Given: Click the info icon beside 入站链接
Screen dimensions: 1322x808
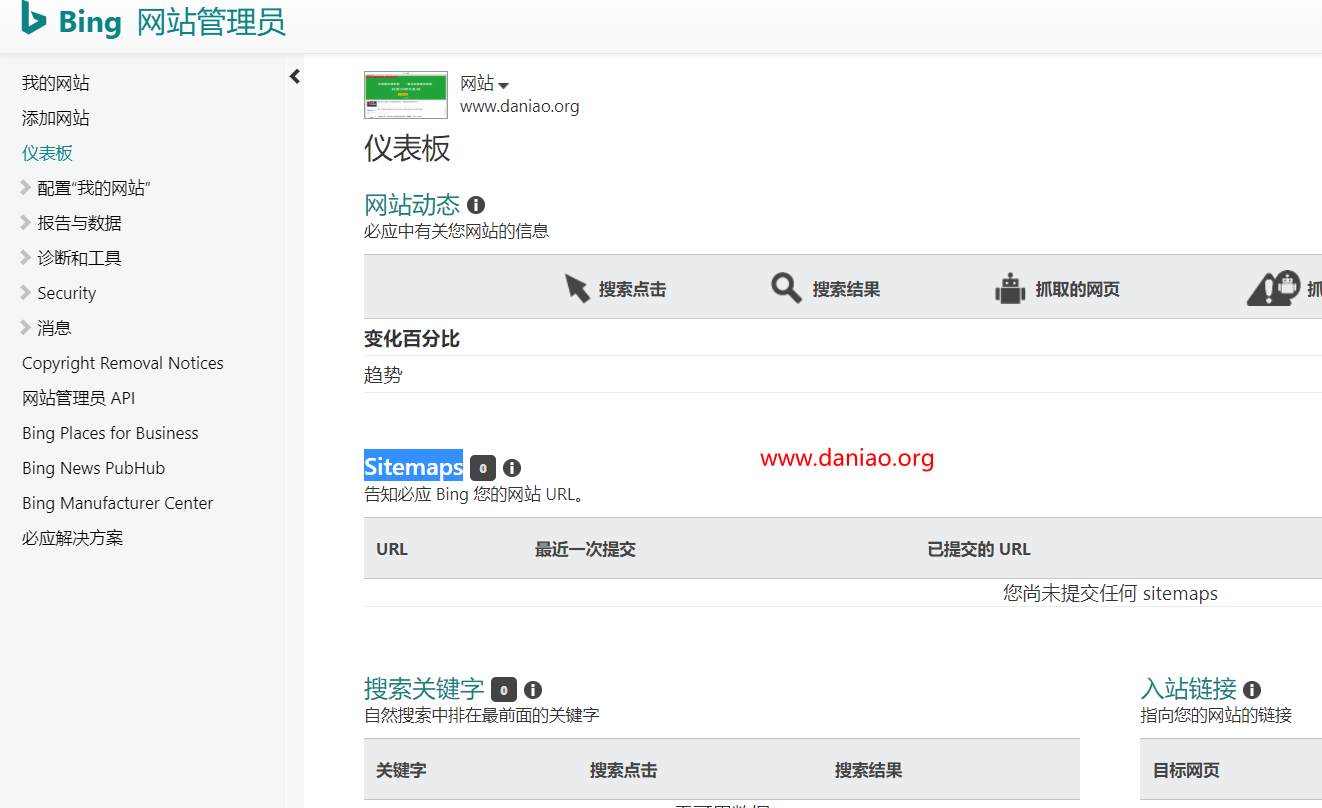Looking at the screenshot, I should 1252,689.
